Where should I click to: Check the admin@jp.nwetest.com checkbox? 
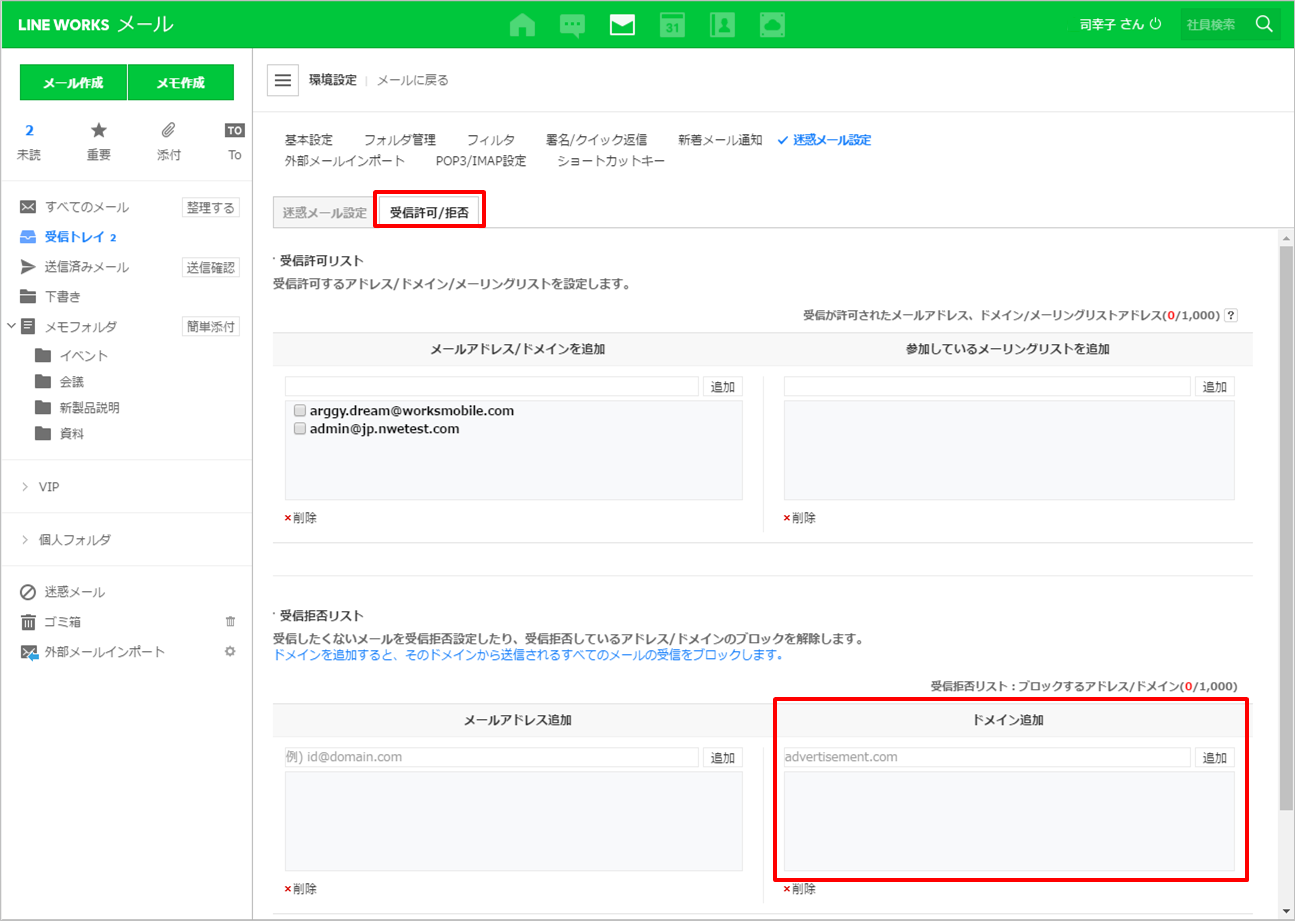(300, 429)
